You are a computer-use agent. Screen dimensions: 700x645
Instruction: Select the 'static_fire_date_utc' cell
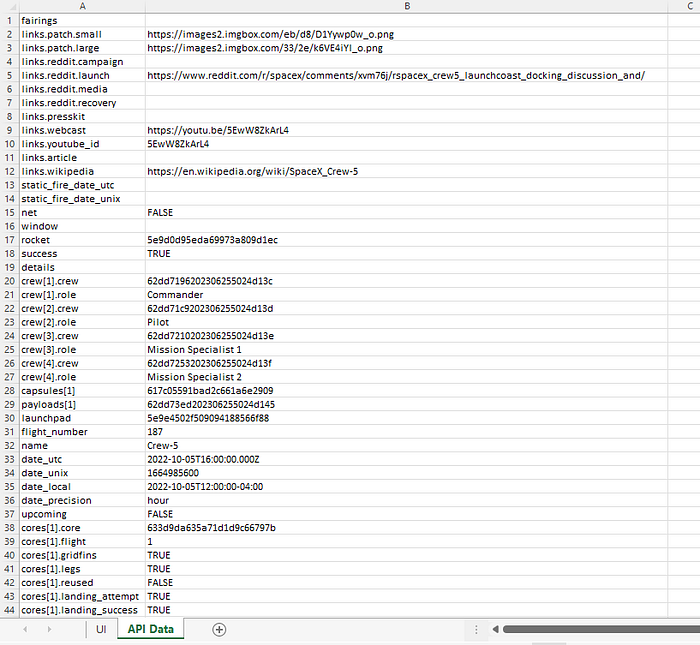[x=83, y=185]
